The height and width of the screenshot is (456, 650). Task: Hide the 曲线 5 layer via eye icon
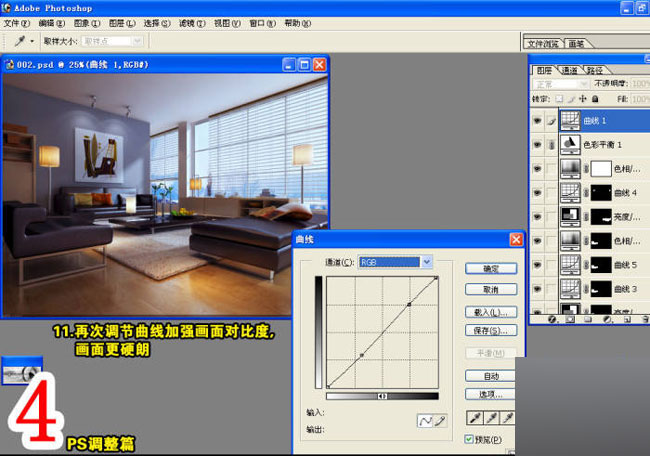pyautogui.click(x=538, y=265)
